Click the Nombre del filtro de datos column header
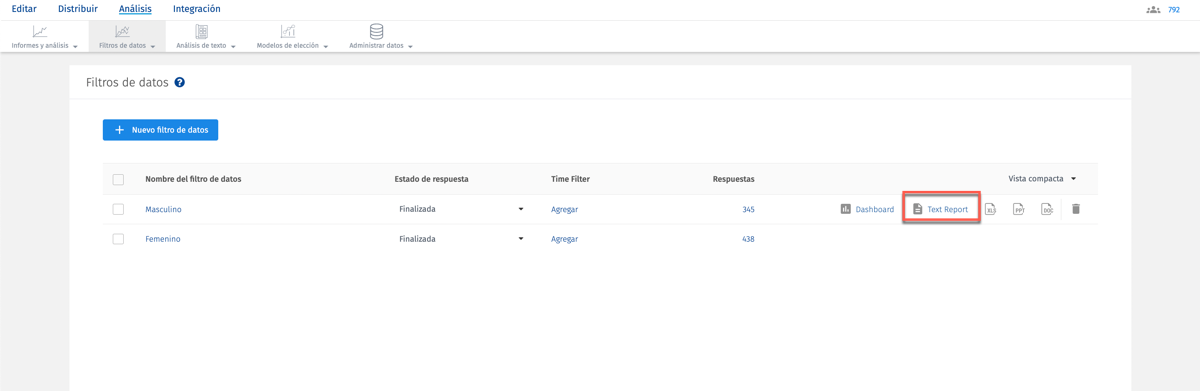Image resolution: width=1200 pixels, height=391 pixels. (193, 179)
